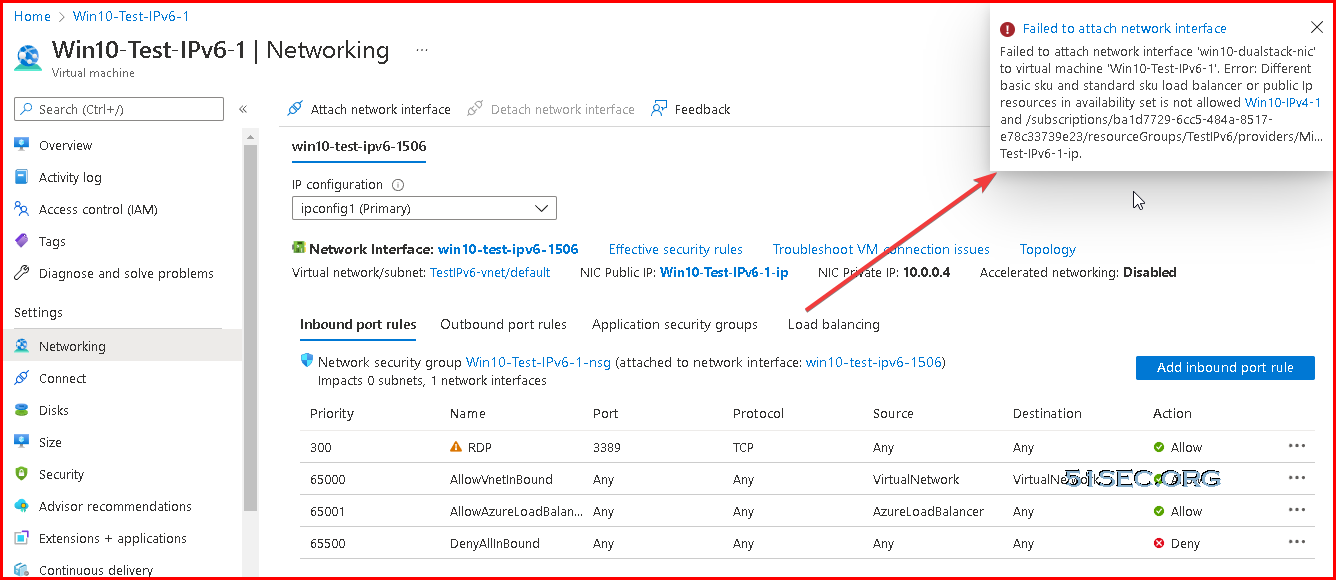Open Win10-Test-IPv6-1-ip public IP link

(724, 272)
